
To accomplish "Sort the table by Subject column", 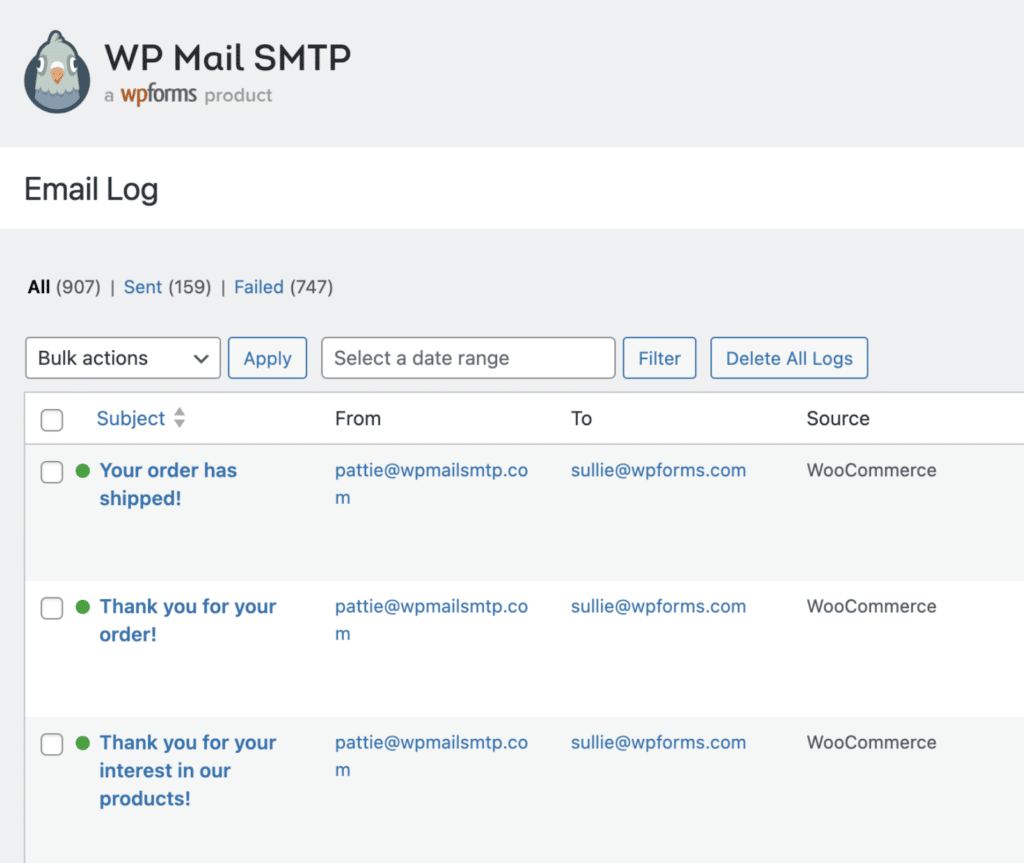I will 131,418.
